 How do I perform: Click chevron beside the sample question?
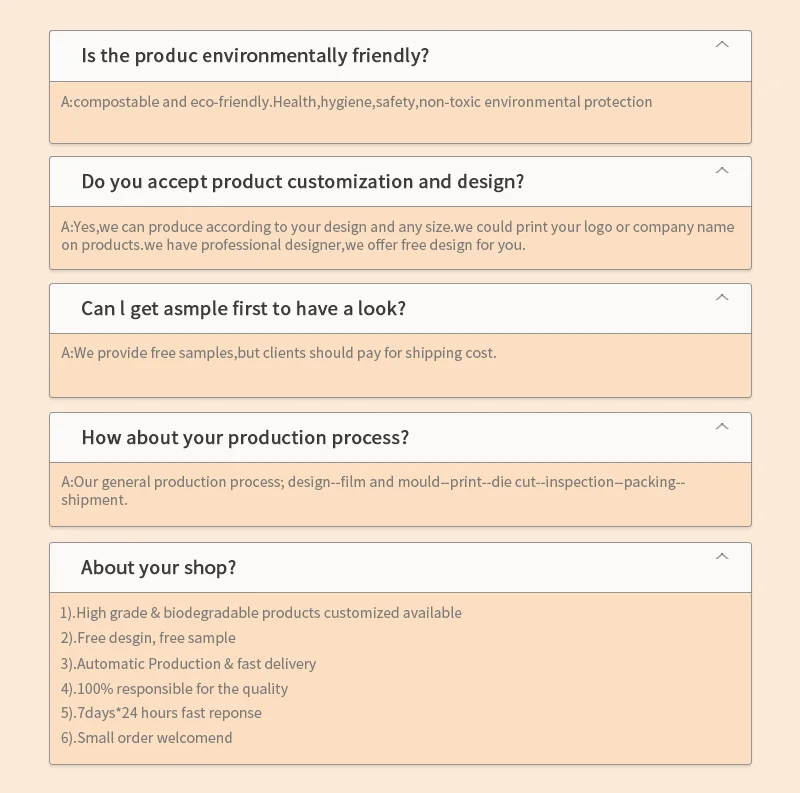[722, 298]
